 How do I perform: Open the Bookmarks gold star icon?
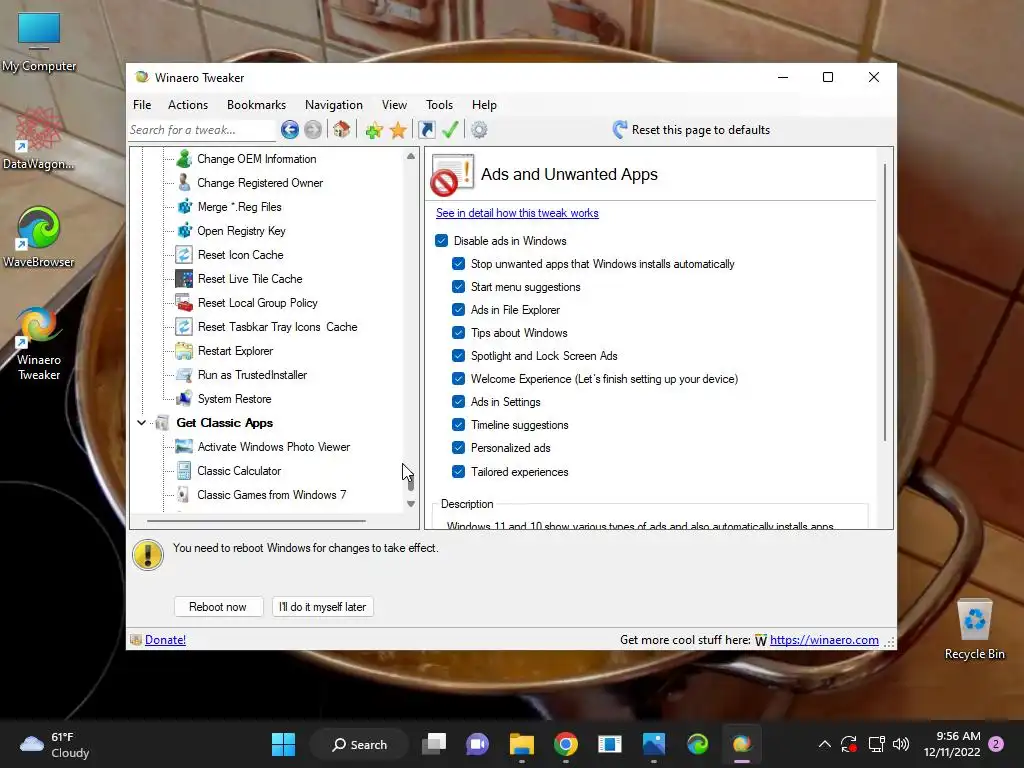pos(398,130)
